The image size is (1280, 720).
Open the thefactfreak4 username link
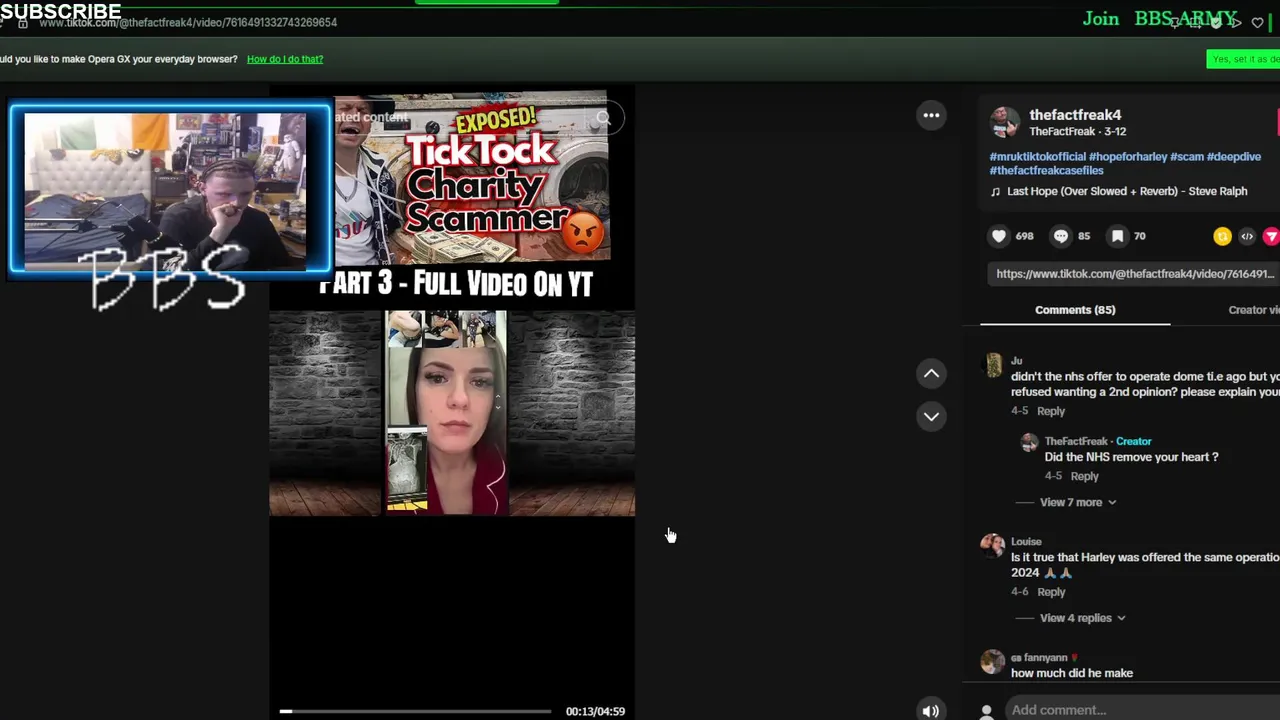pyautogui.click(x=1075, y=115)
